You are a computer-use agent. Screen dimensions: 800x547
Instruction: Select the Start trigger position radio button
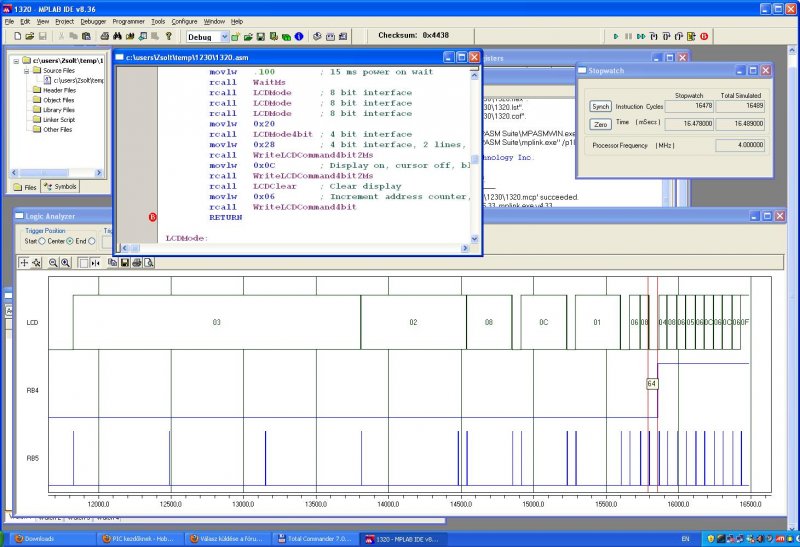pyautogui.click(x=44, y=241)
